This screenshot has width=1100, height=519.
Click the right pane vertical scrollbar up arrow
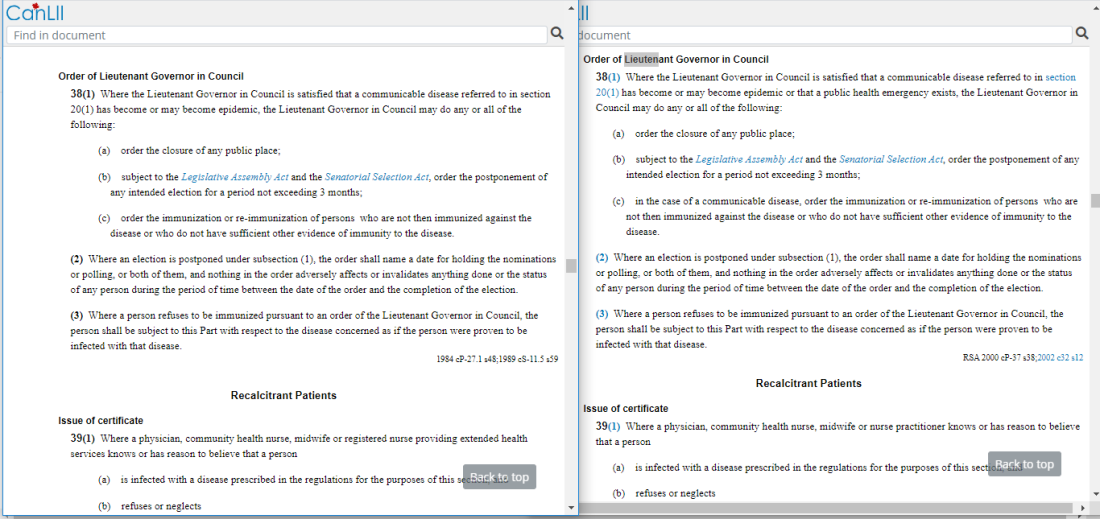pos(1095,7)
